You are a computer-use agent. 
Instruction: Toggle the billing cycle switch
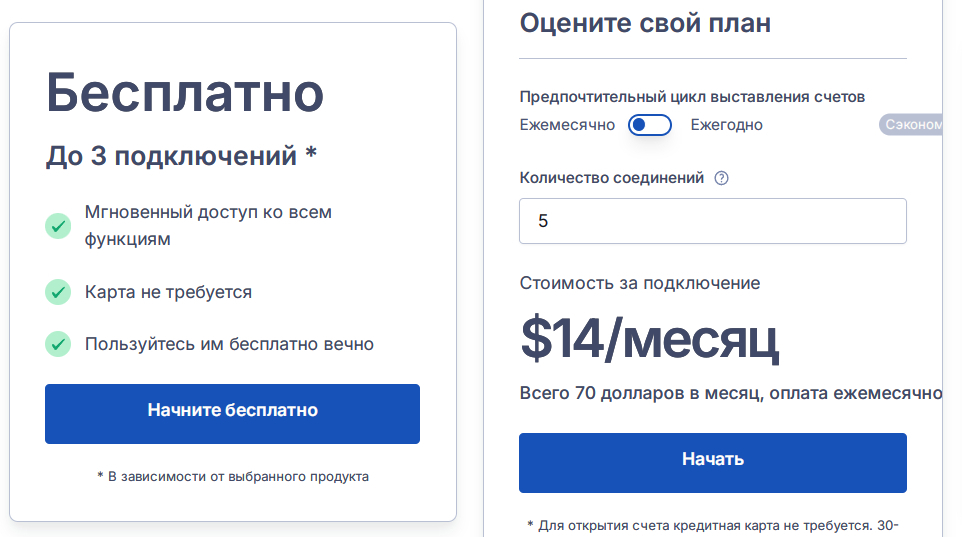(x=650, y=125)
